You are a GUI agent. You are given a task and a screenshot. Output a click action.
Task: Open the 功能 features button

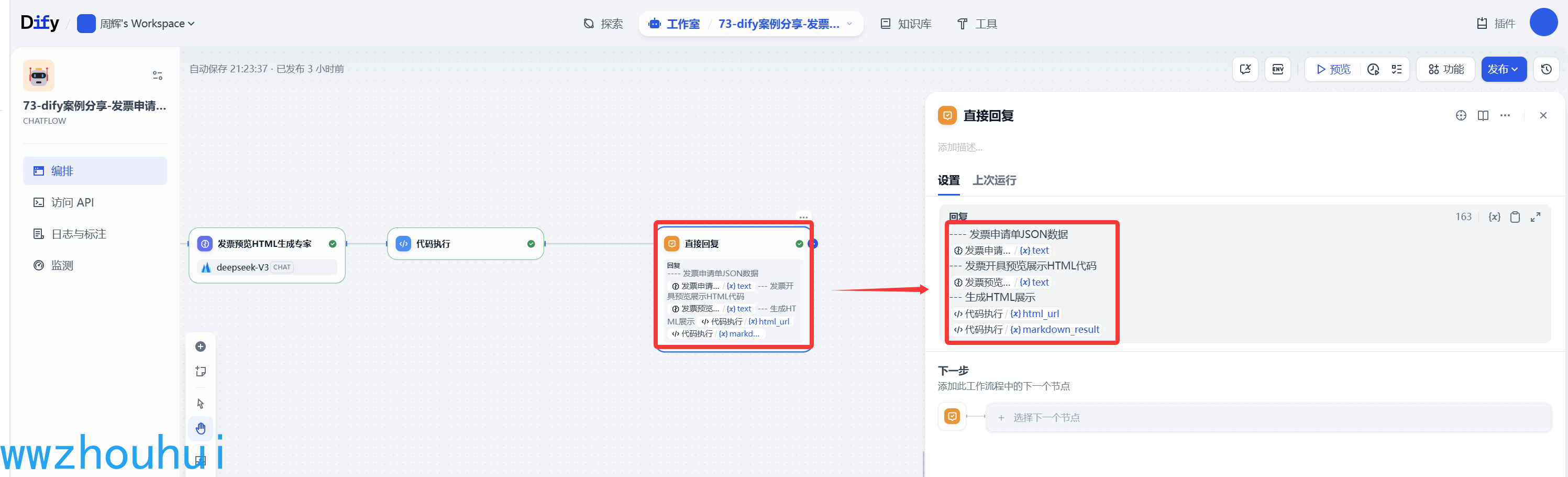(x=1445, y=69)
